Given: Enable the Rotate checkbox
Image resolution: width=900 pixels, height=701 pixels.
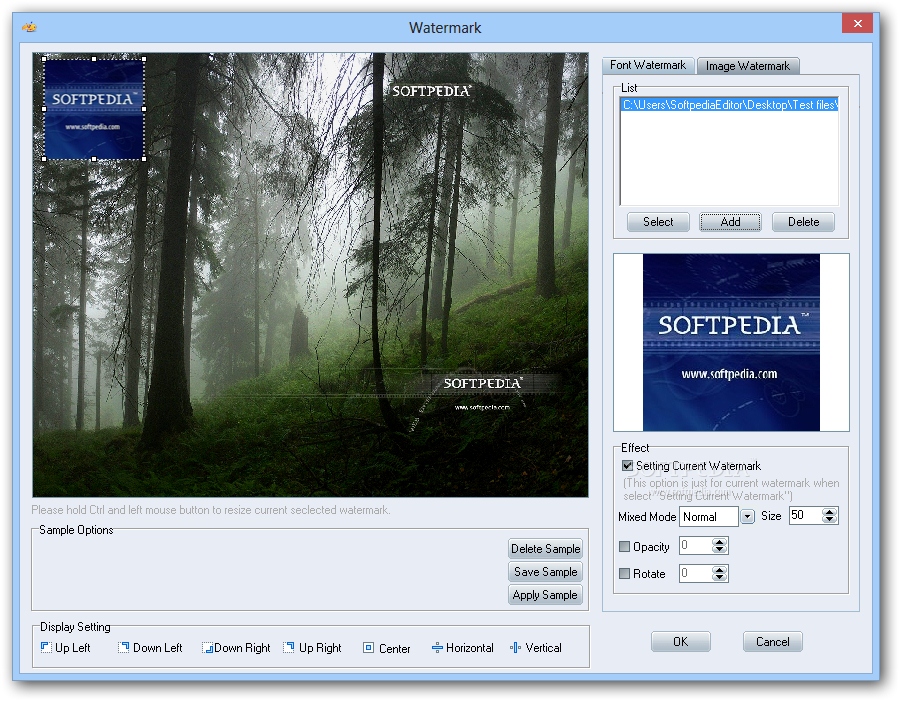Looking at the screenshot, I should tap(624, 573).
